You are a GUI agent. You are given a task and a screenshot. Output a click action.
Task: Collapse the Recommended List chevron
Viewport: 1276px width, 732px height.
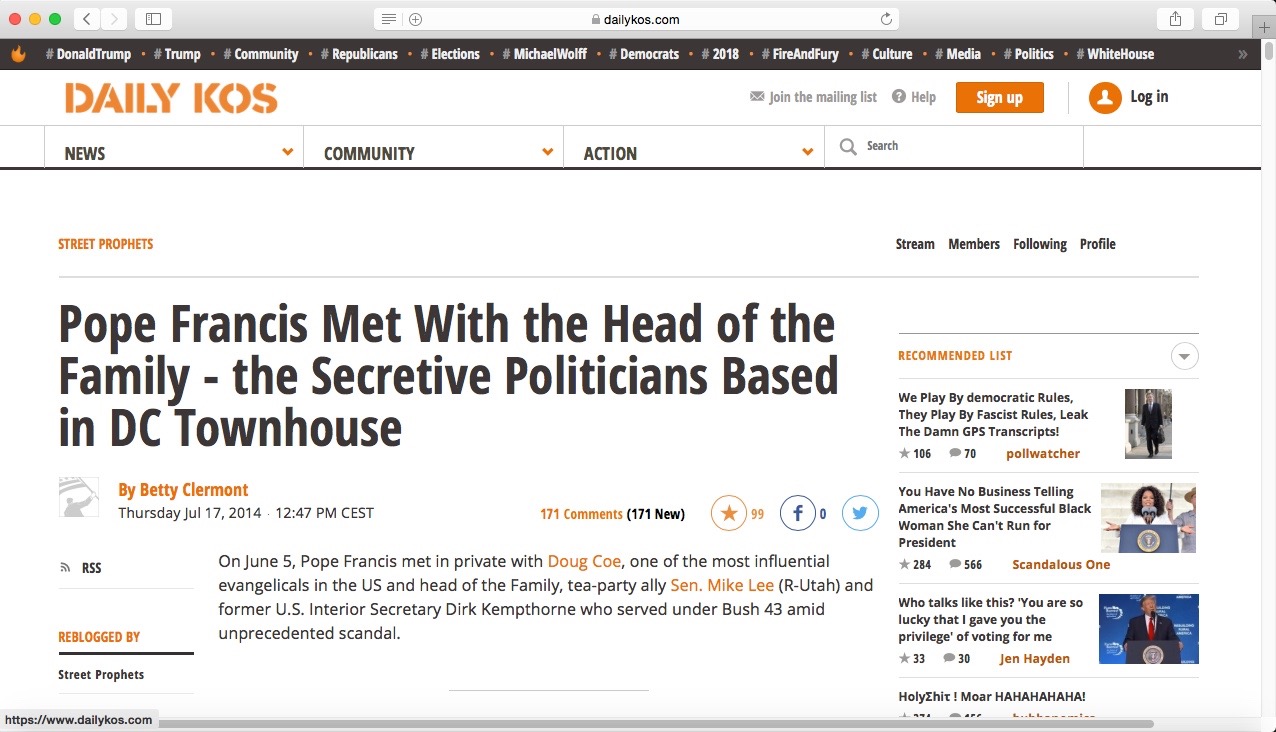1184,356
